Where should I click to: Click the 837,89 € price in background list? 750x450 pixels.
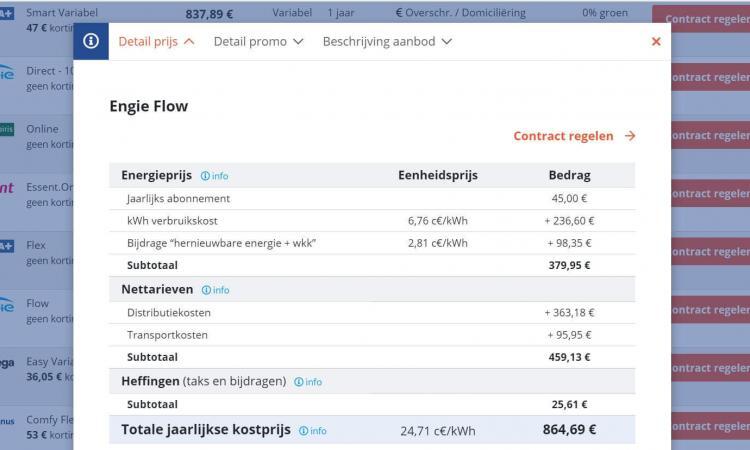209,14
